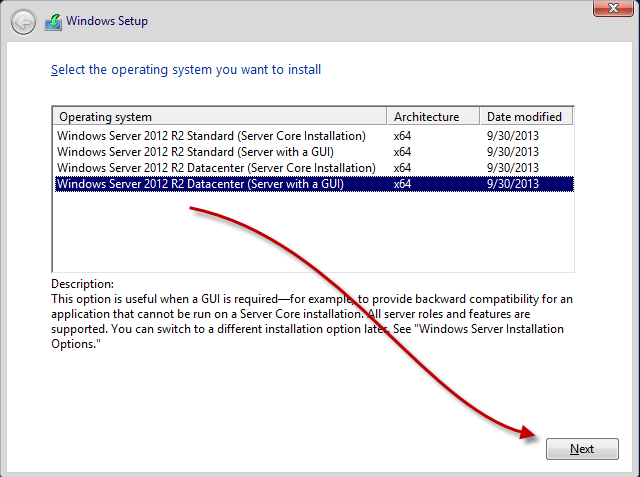Click x64 in the Standard Server with GUI row
Viewport: 640px width, 477px height.
(402, 152)
